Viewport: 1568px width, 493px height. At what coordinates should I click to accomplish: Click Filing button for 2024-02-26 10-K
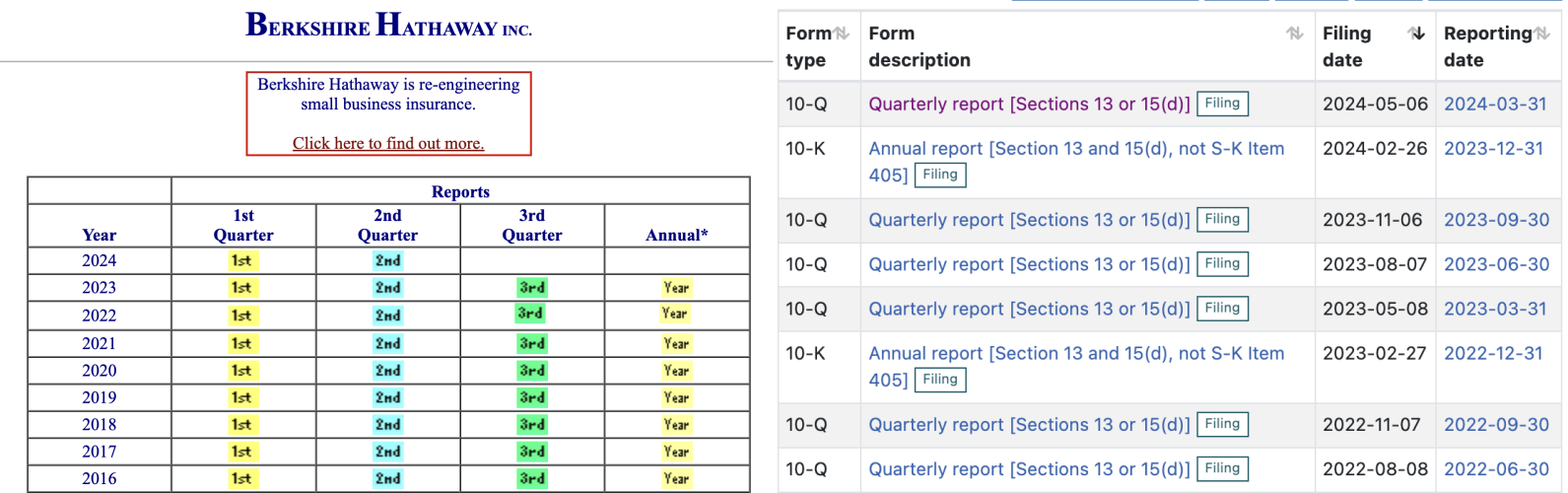point(940,175)
